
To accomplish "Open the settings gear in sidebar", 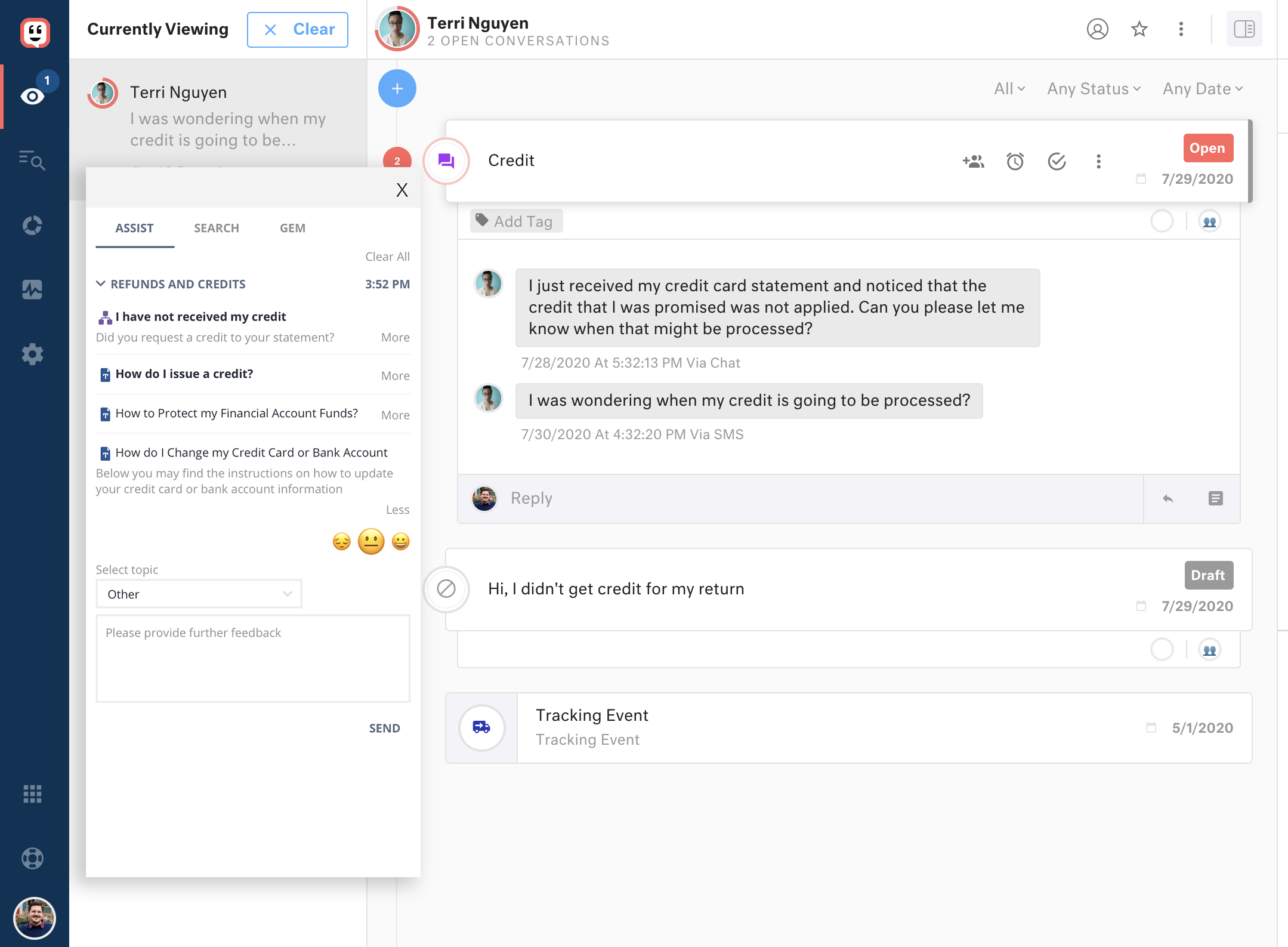I will [x=32, y=354].
